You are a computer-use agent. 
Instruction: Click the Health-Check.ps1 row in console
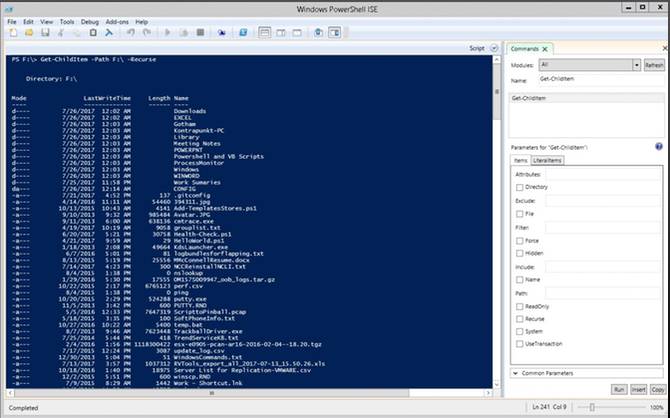point(122,234)
